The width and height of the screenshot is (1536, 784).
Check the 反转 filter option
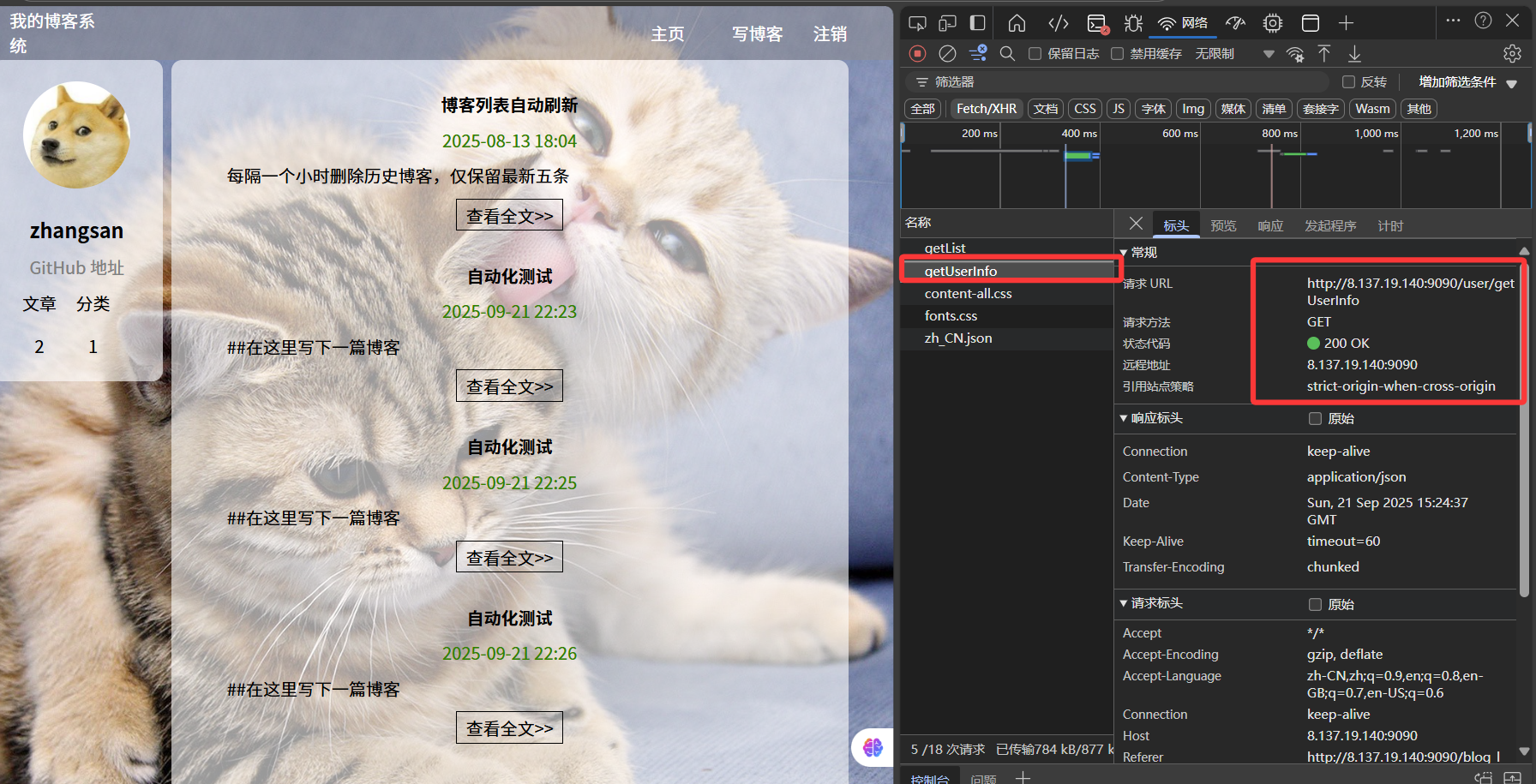(1347, 81)
